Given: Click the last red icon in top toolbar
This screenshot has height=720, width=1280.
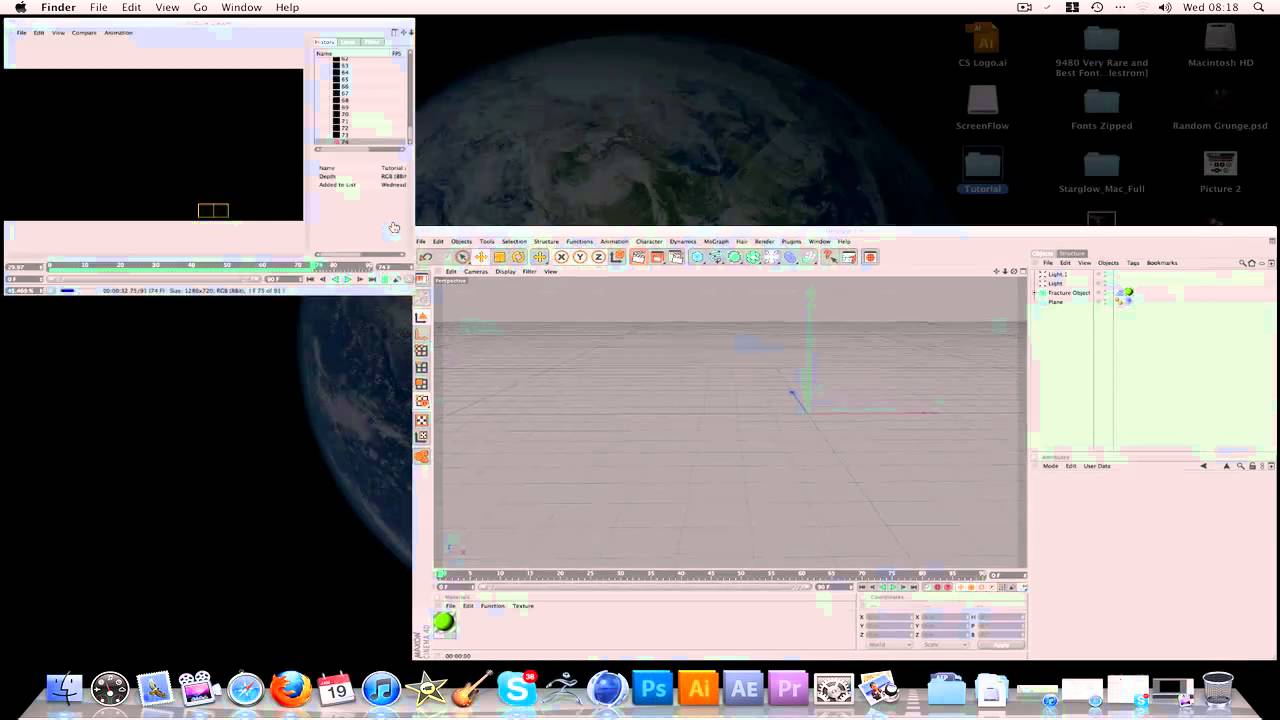Looking at the screenshot, I should pyautogui.click(x=870, y=257).
